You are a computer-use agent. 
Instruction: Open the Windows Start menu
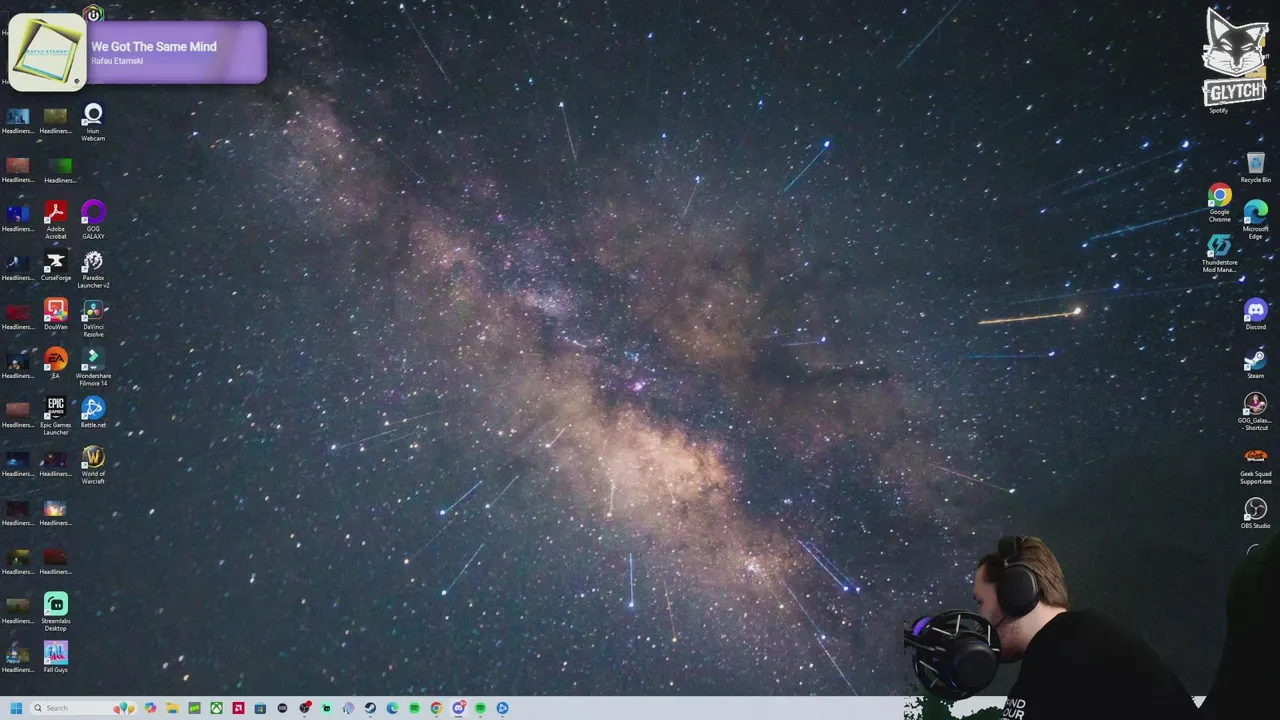pyautogui.click(x=16, y=708)
